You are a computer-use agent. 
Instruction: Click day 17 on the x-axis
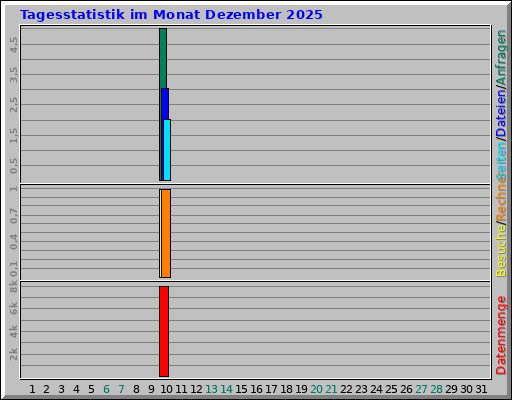[271, 389]
